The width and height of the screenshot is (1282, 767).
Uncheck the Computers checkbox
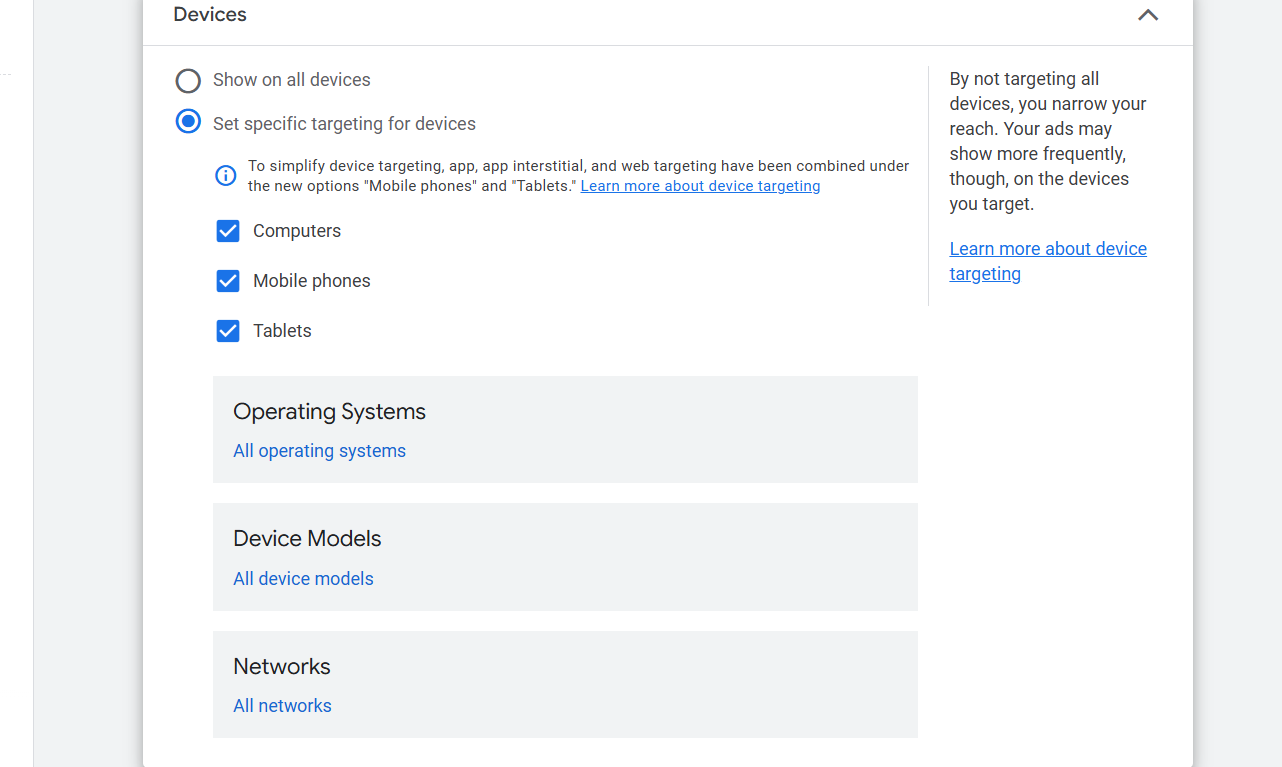[228, 231]
